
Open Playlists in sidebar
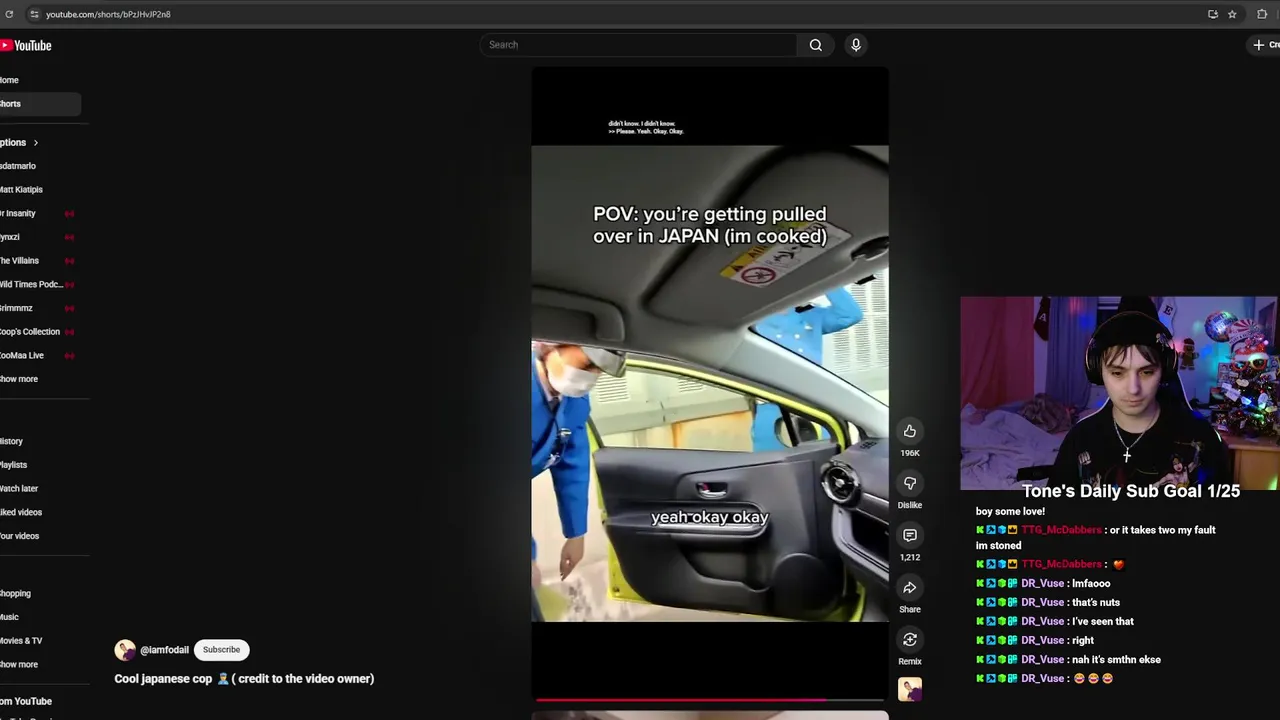[13, 465]
